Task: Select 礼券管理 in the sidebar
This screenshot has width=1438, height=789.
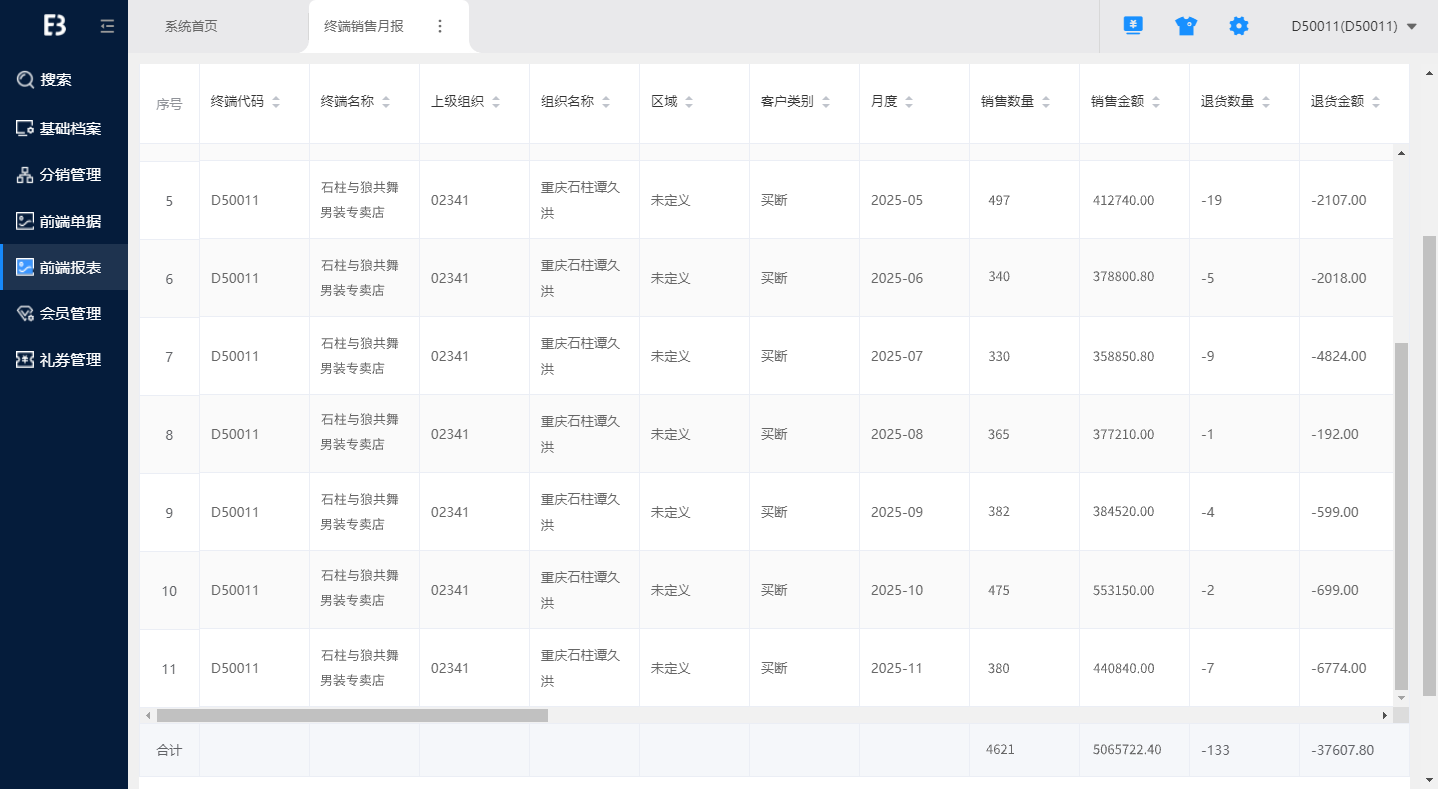Action: tap(70, 360)
